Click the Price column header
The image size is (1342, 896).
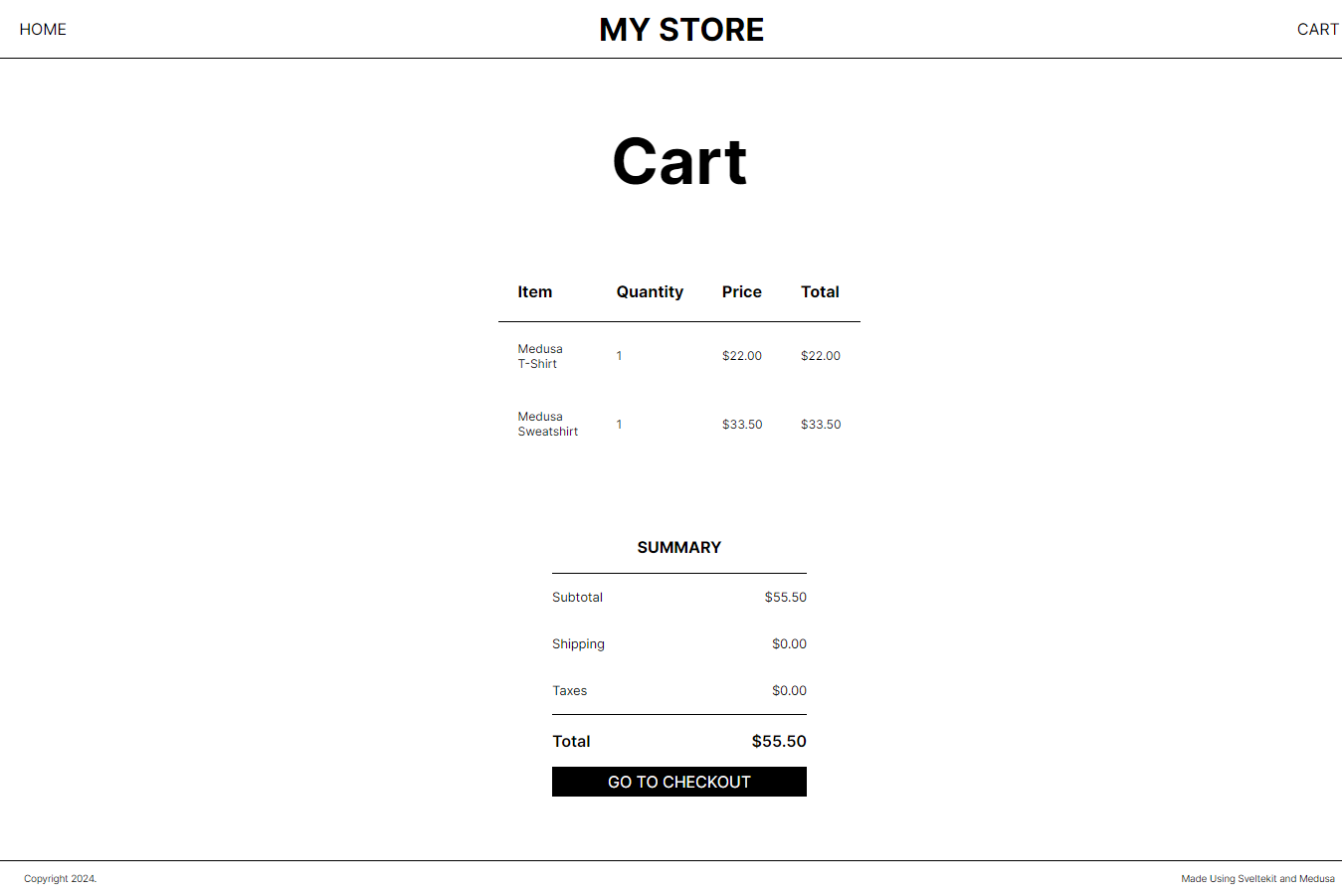click(x=742, y=292)
